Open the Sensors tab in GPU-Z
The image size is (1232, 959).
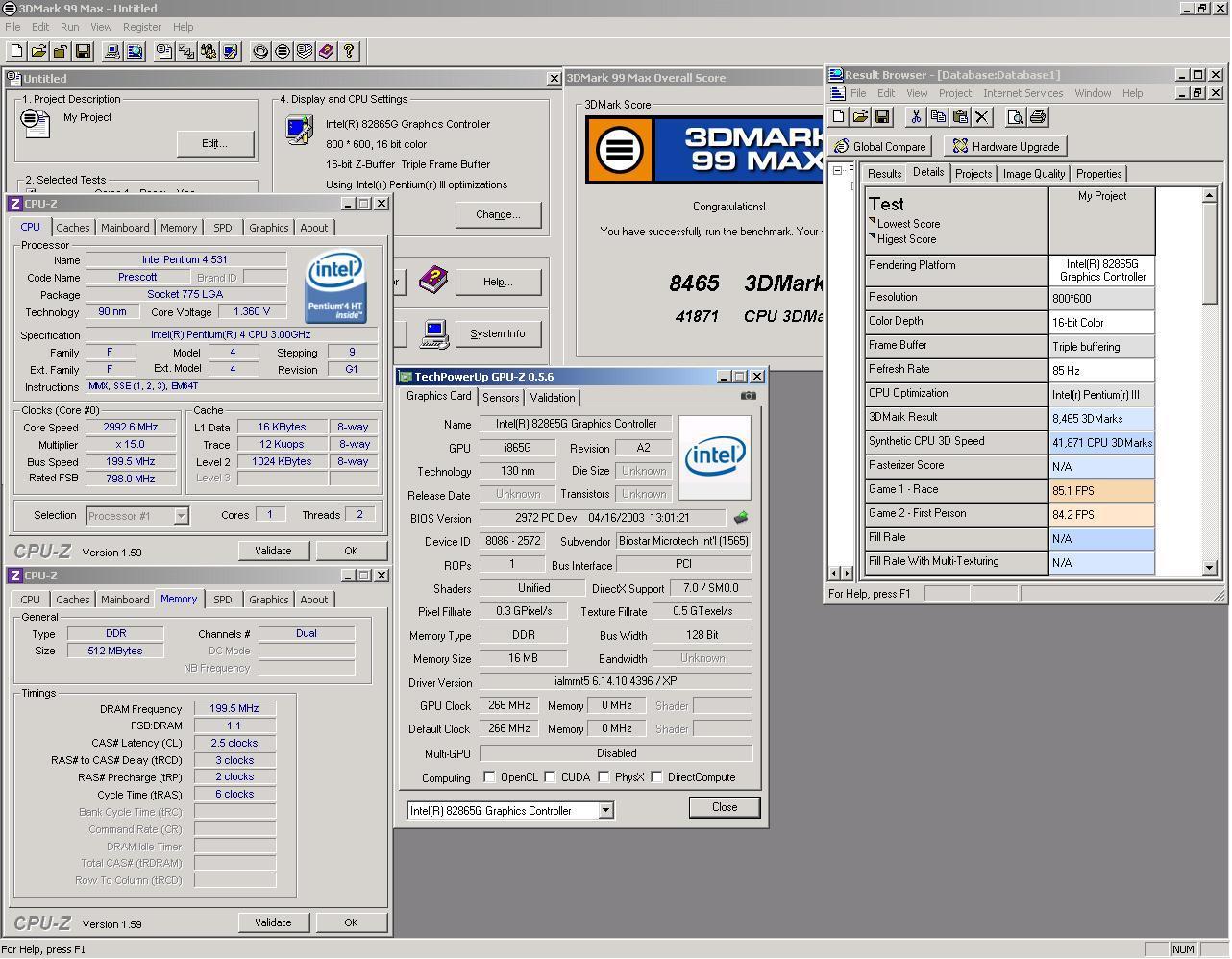(501, 398)
